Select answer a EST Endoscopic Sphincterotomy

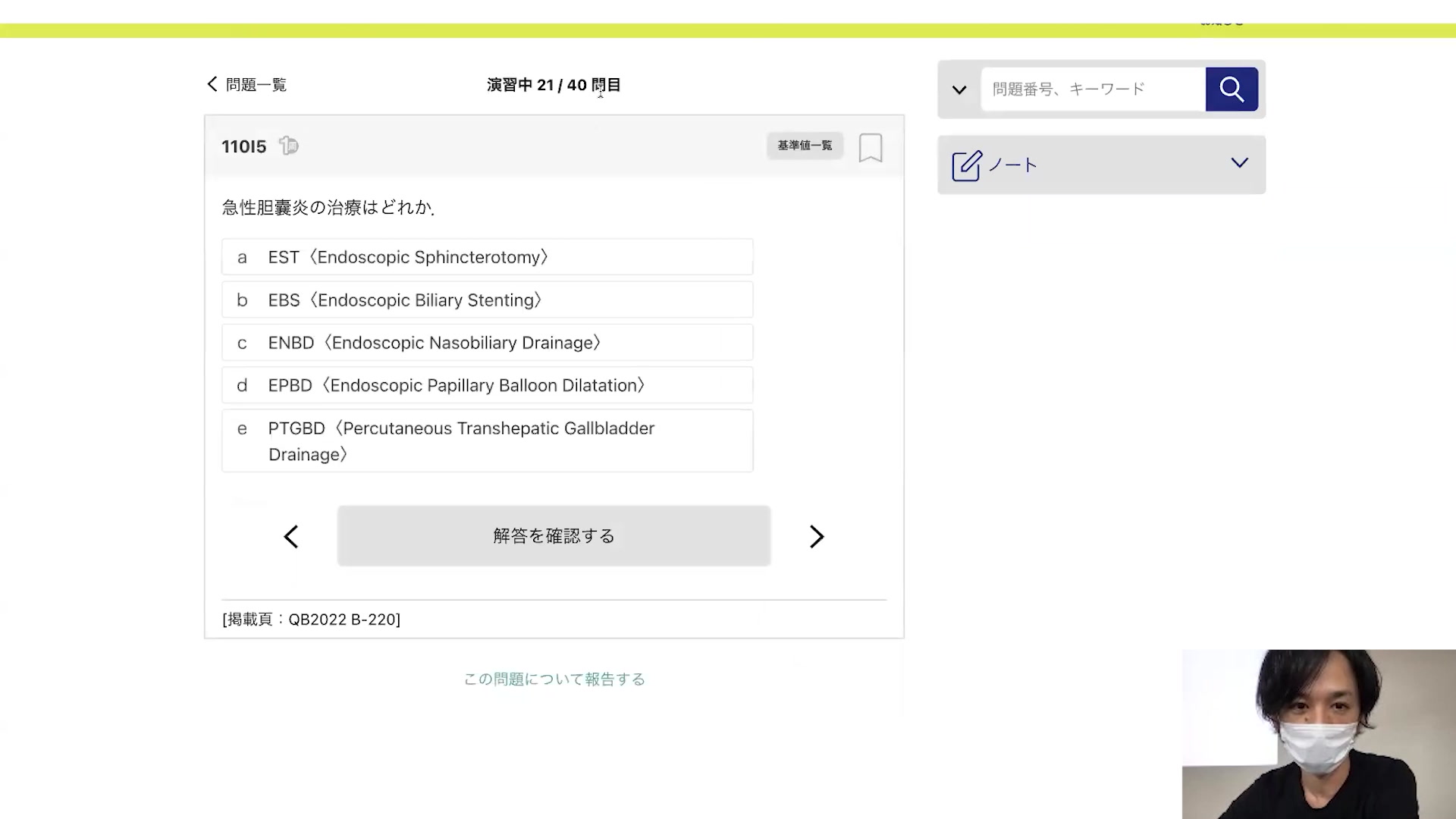click(487, 257)
